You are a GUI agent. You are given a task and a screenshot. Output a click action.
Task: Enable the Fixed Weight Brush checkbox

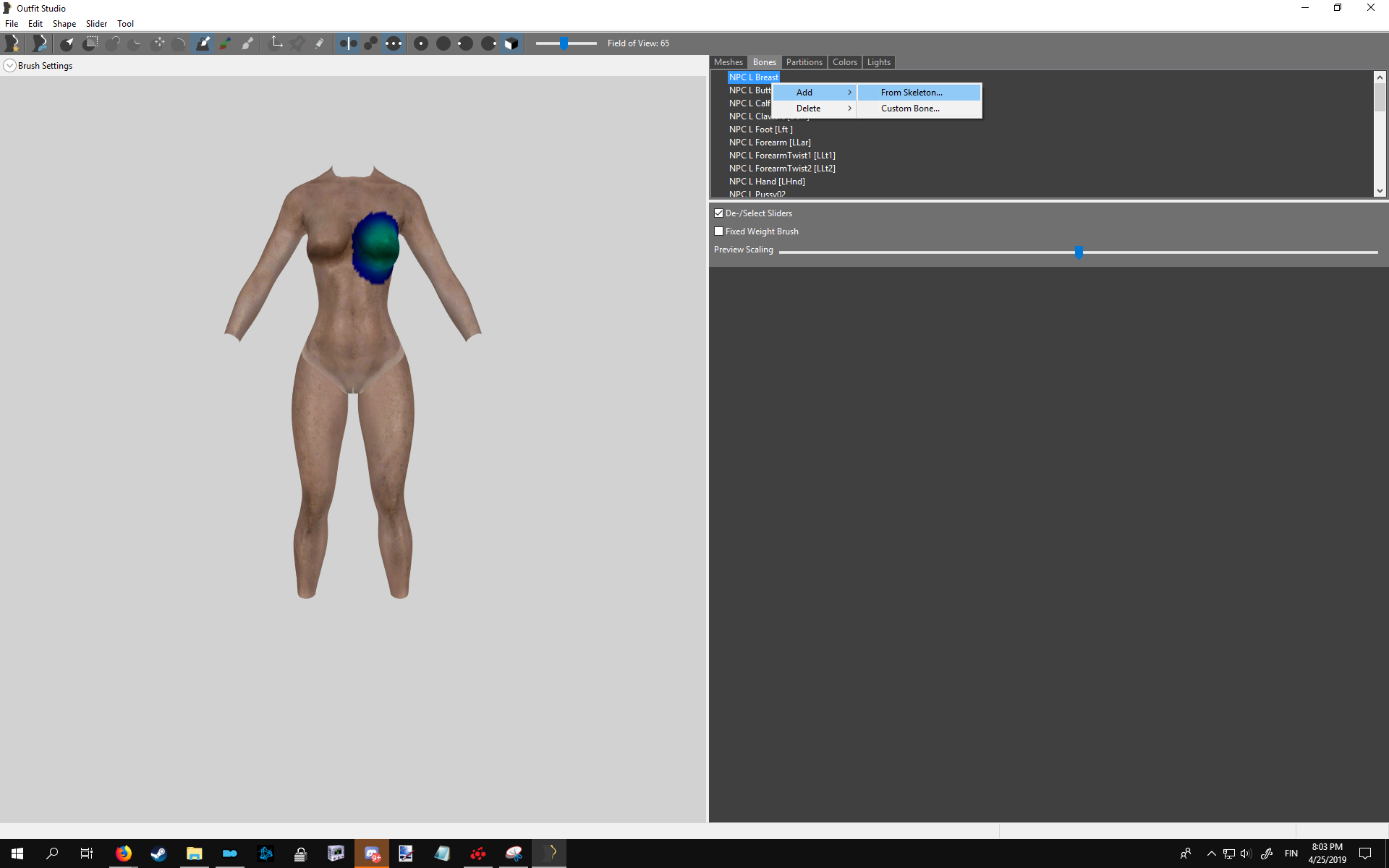click(x=718, y=231)
